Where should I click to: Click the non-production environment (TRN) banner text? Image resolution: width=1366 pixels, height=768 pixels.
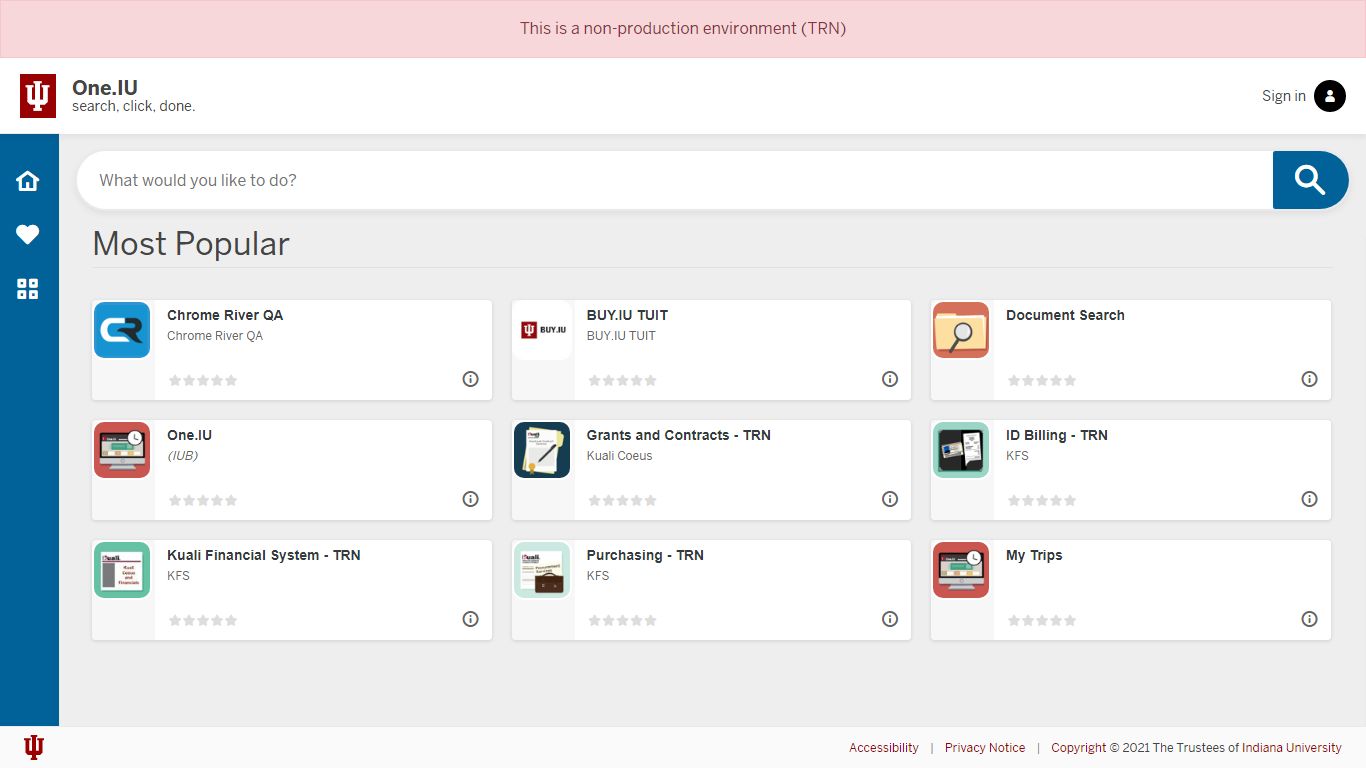point(683,28)
